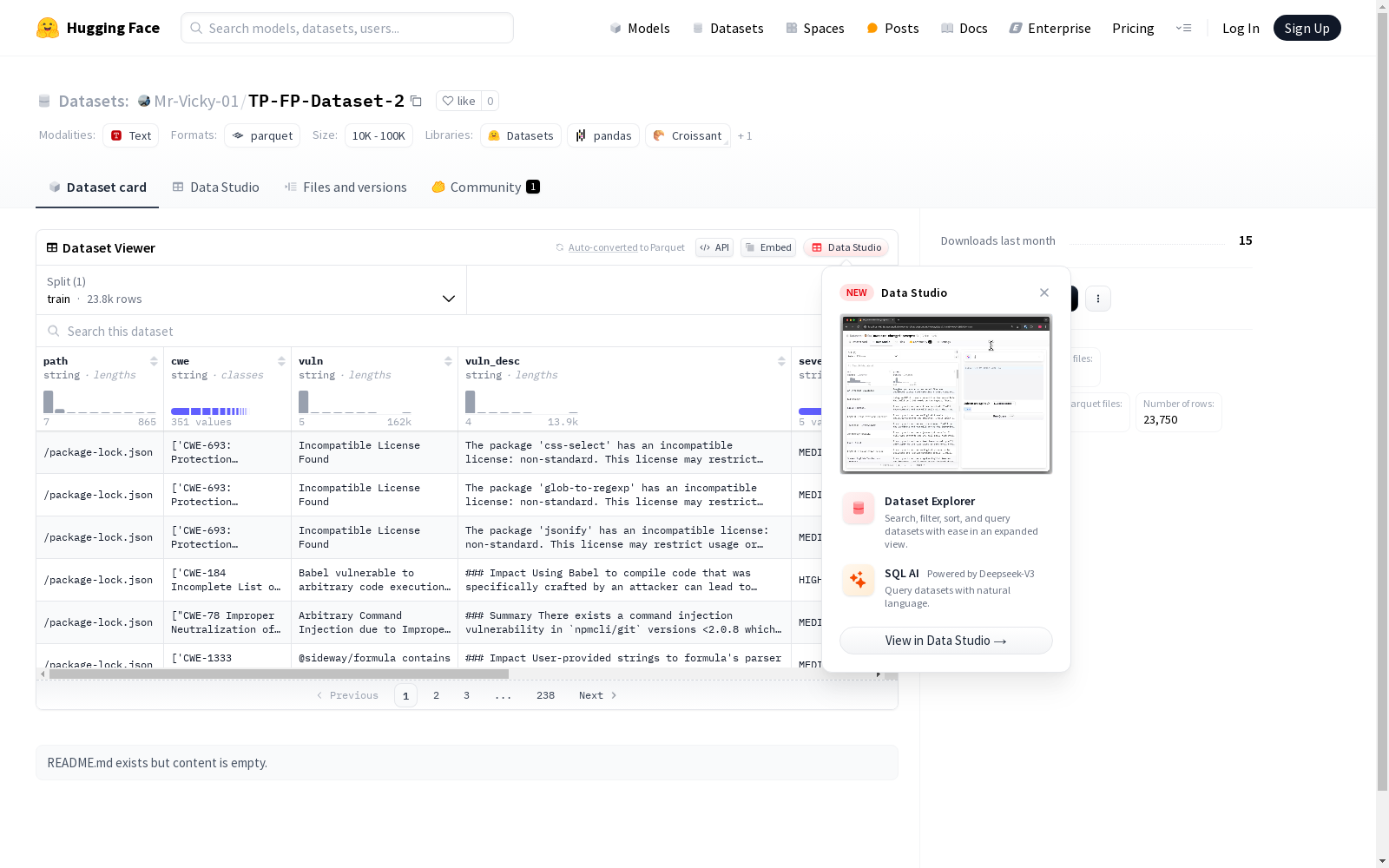
Task: Click the pandas library tag
Action: 603,135
